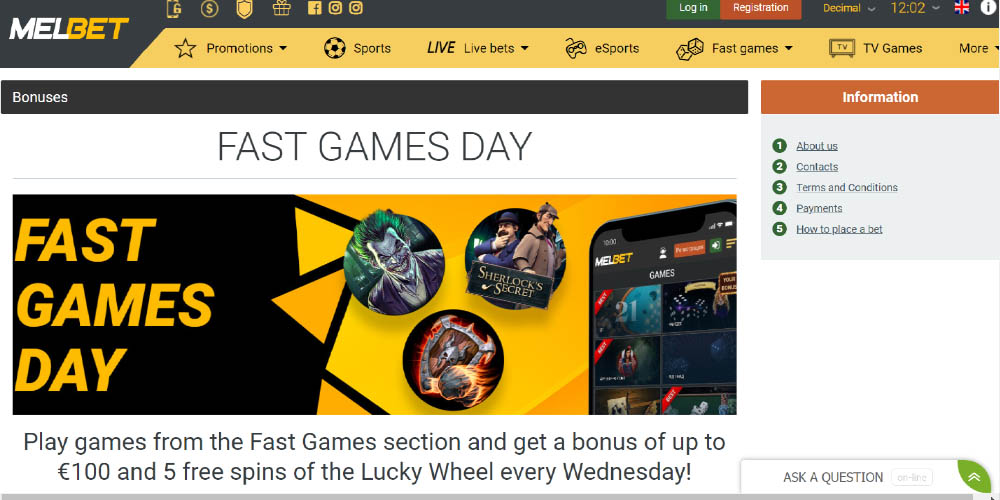1000x500 pixels.
Task: Expand the Decimal odds format dropdown
Action: (x=849, y=8)
